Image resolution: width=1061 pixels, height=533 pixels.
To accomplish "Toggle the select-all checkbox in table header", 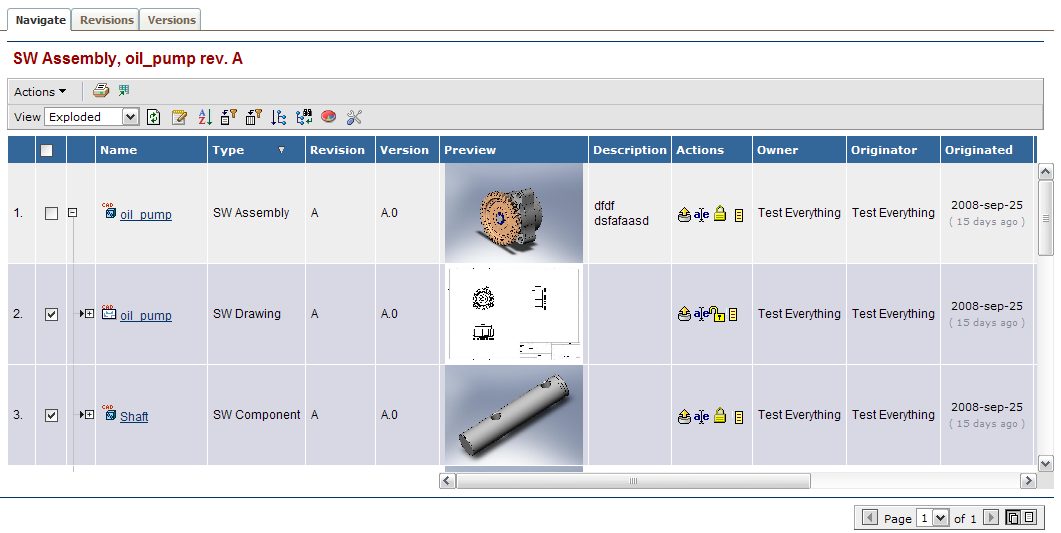I will pyautogui.click(x=47, y=151).
